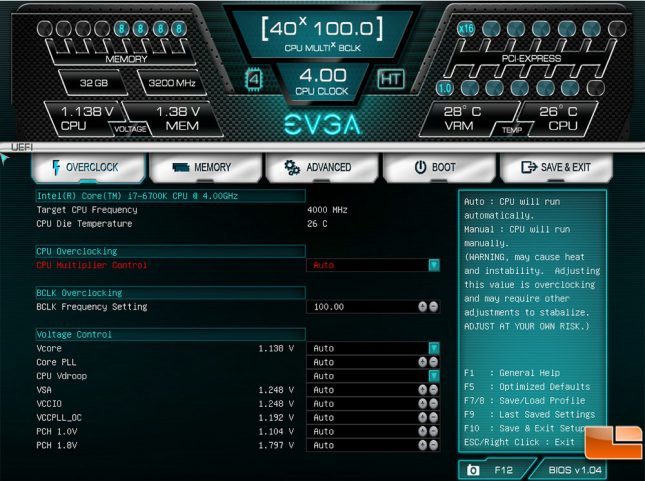Increase VSA voltage with plus button
Screen dimensions: 645x481
(422, 390)
